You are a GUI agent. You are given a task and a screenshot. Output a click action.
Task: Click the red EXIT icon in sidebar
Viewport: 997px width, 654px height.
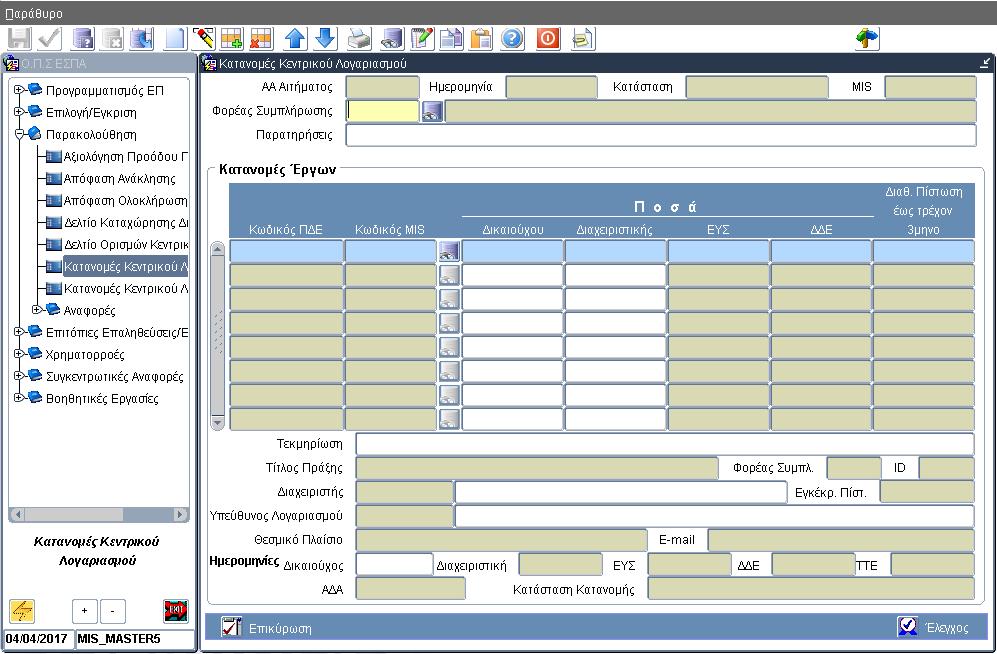(x=175, y=611)
